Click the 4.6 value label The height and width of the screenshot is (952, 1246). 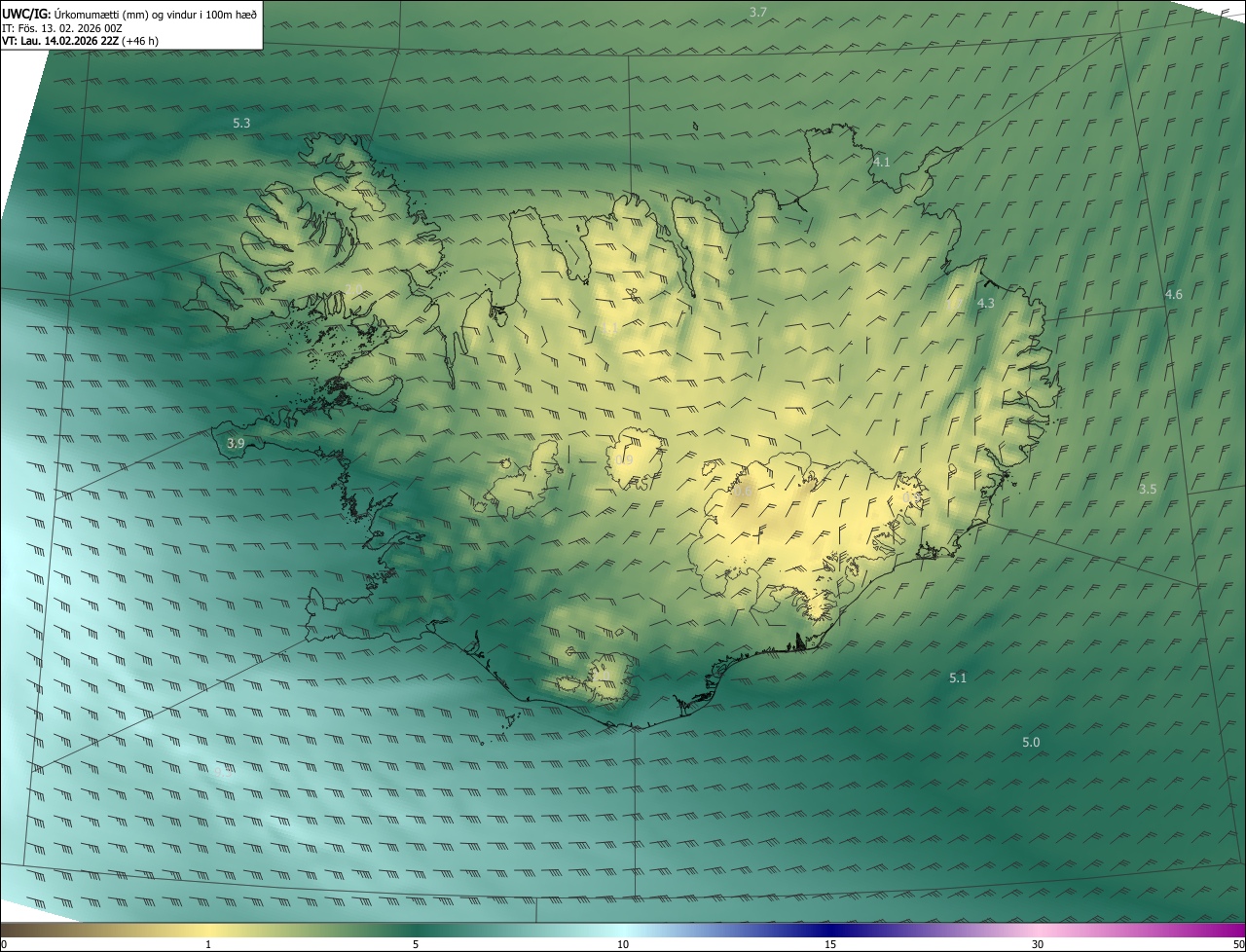tap(1173, 294)
